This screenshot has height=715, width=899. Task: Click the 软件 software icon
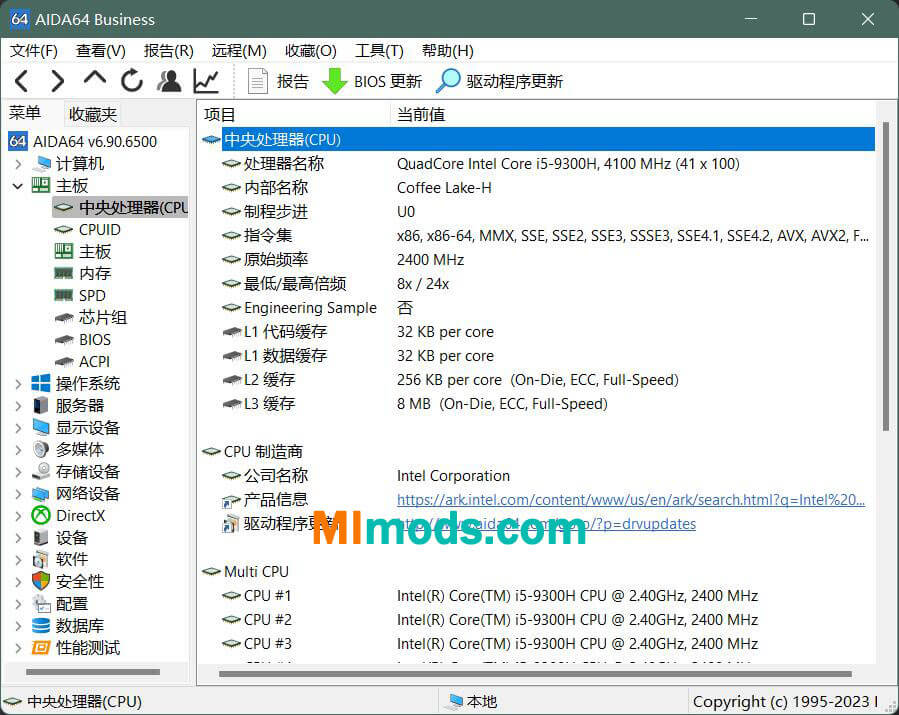tap(41, 559)
